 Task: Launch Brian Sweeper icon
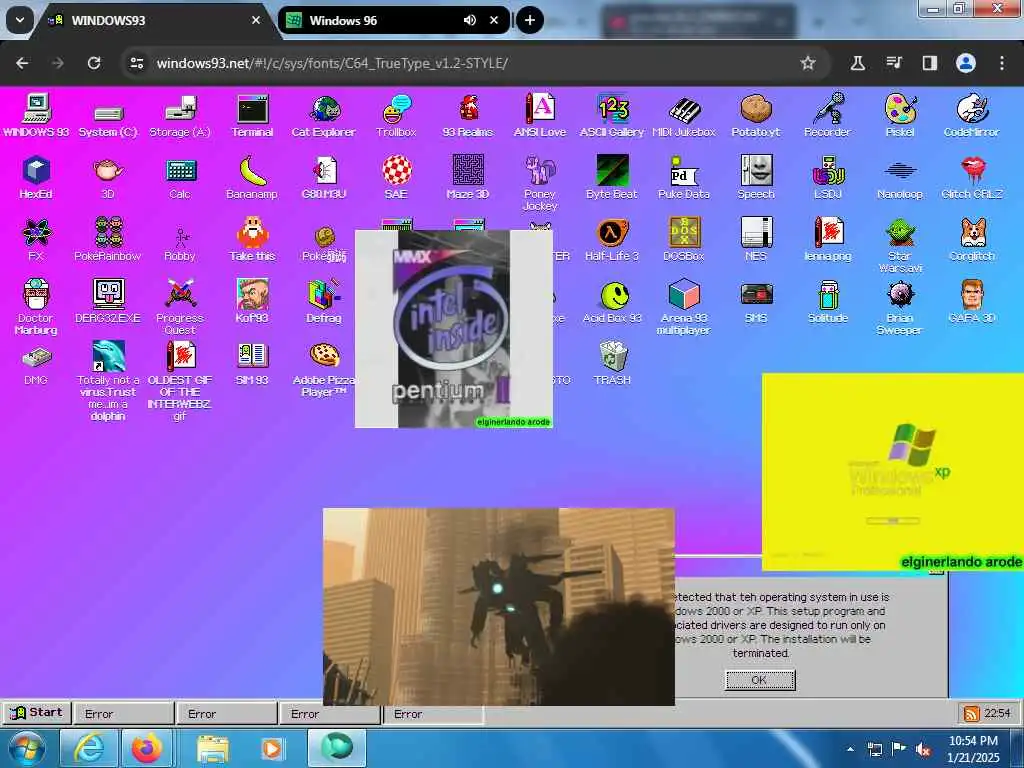pos(900,307)
